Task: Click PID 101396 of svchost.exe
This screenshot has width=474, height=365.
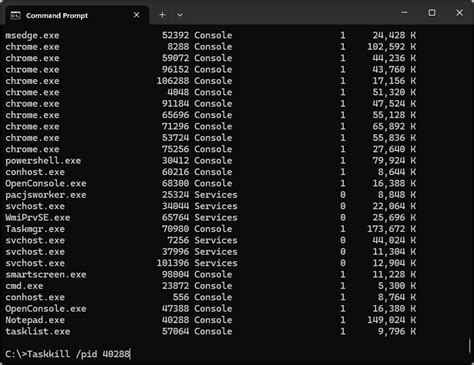Action: click(173, 263)
